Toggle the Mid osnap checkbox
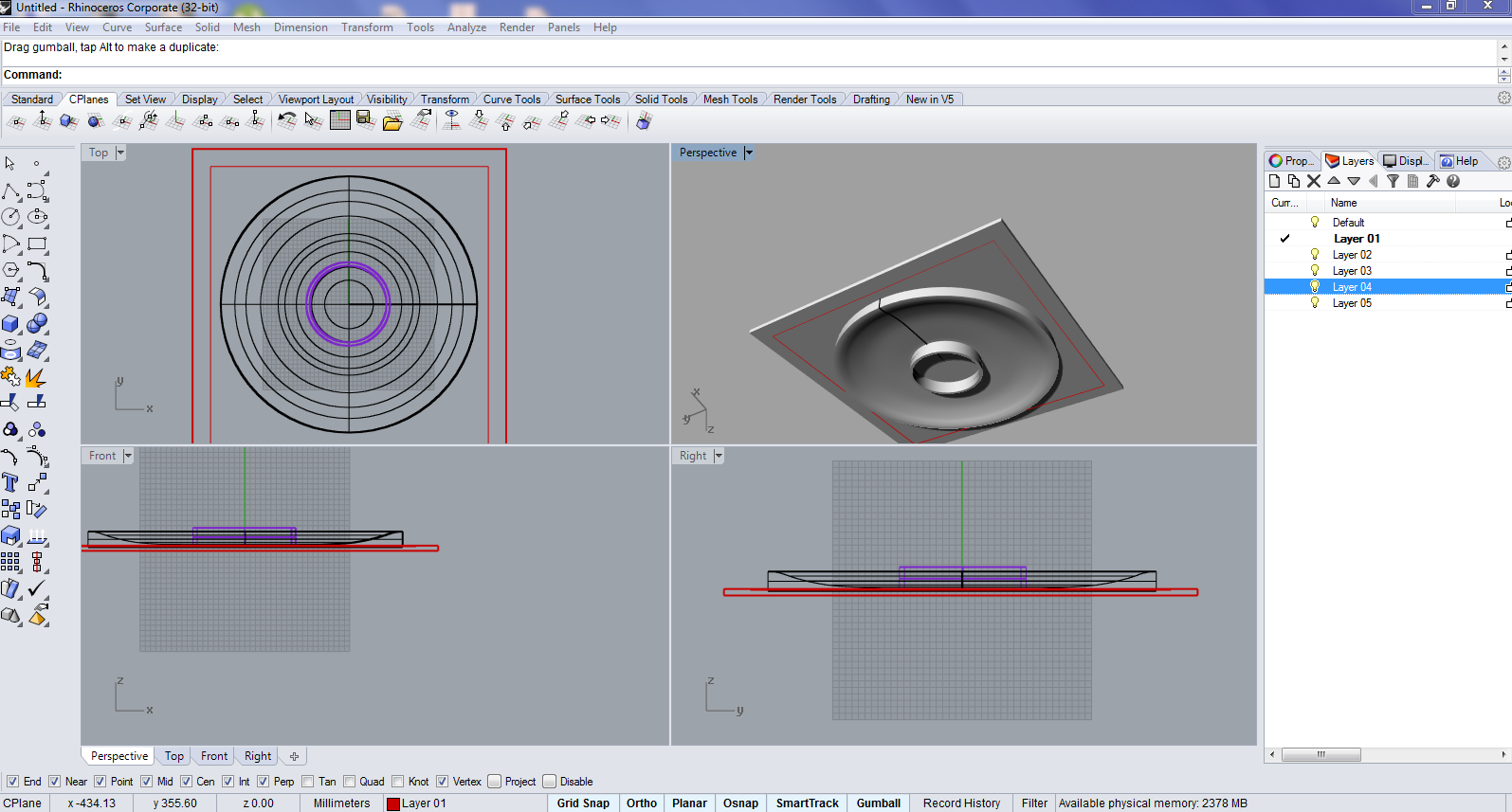 (x=146, y=782)
